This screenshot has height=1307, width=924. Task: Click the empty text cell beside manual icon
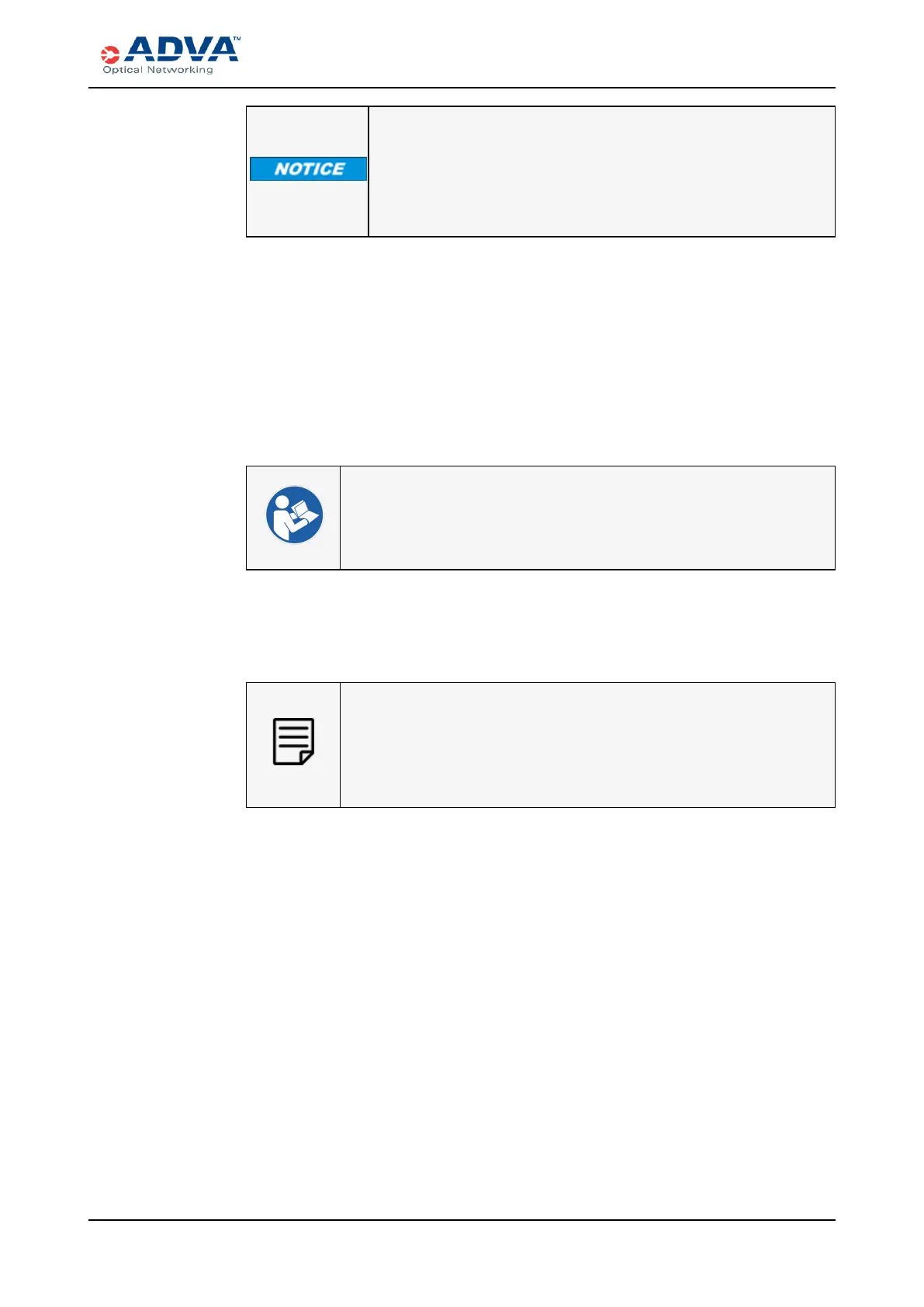coord(587,518)
